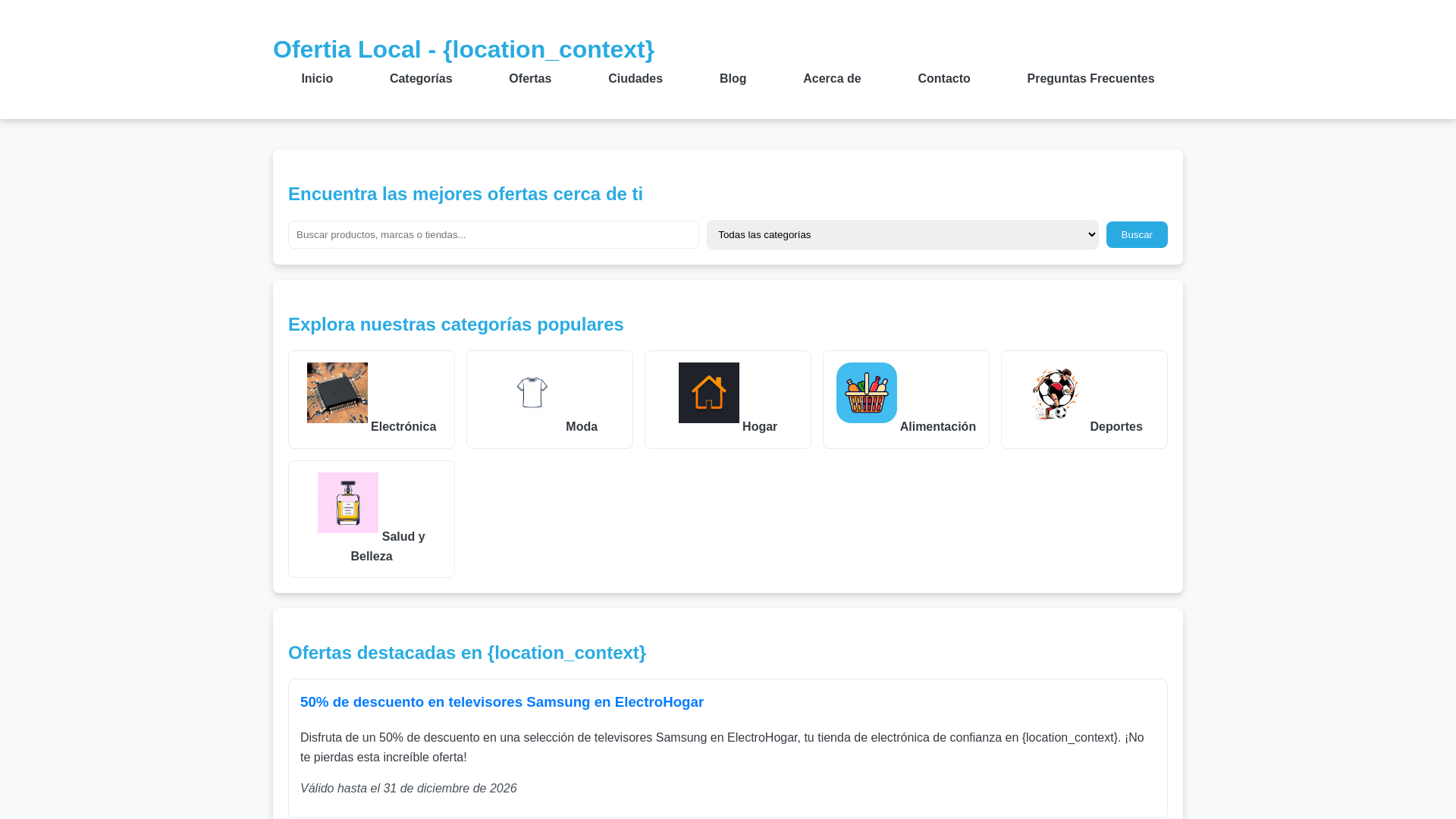The width and height of the screenshot is (1456, 819).
Task: Click the Buscar search button
Action: pyautogui.click(x=1137, y=235)
